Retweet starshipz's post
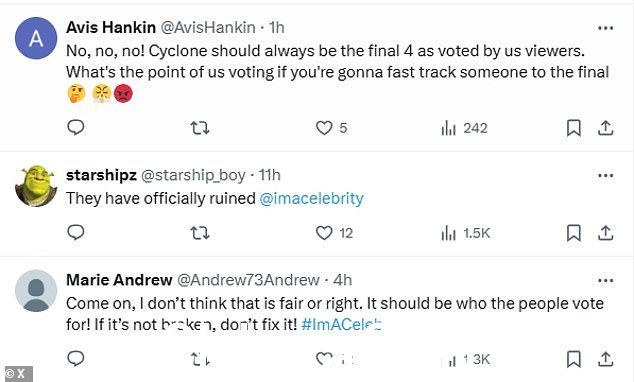This screenshot has height=382, width=634. click(x=200, y=233)
